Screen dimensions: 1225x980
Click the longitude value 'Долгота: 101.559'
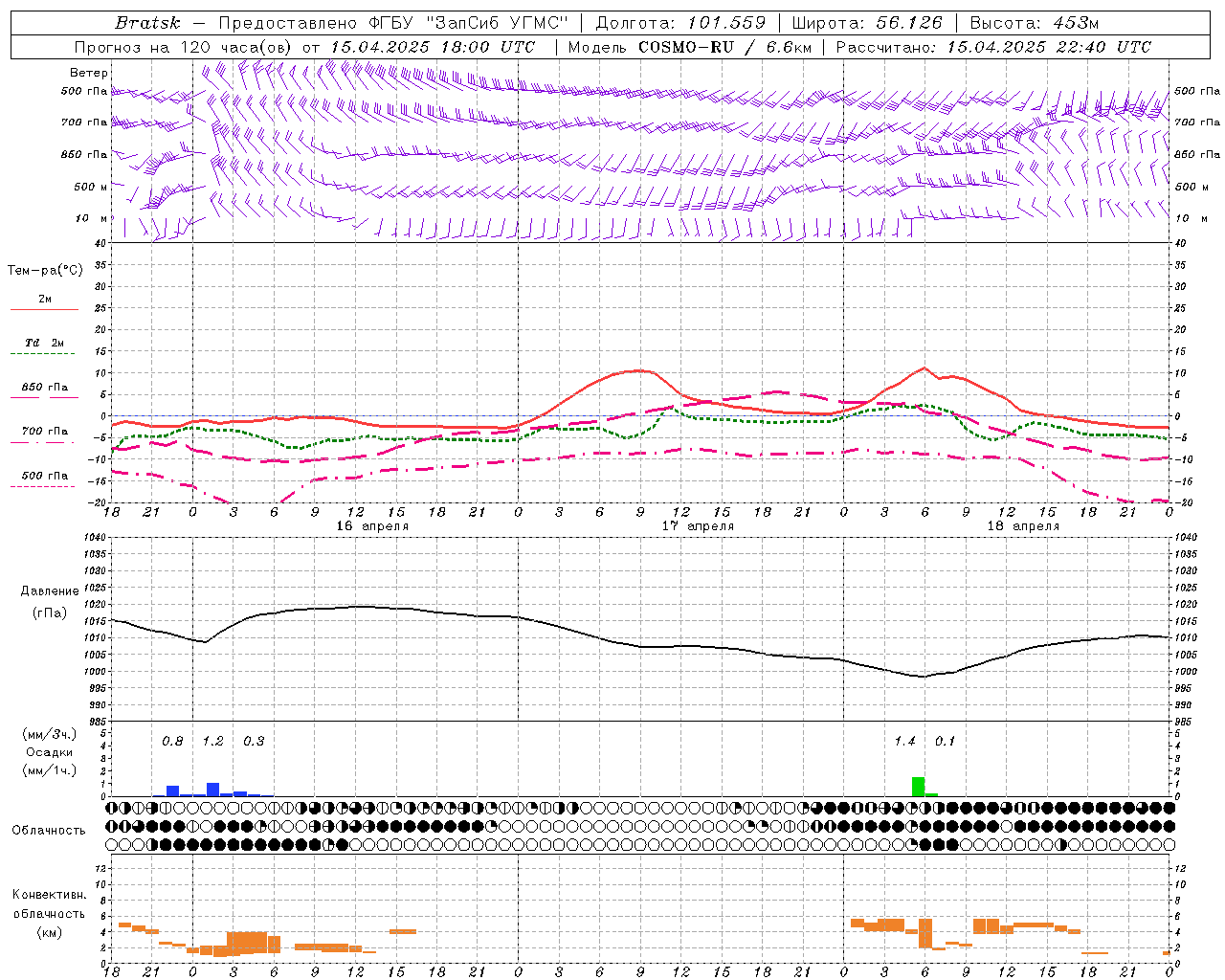click(681, 23)
